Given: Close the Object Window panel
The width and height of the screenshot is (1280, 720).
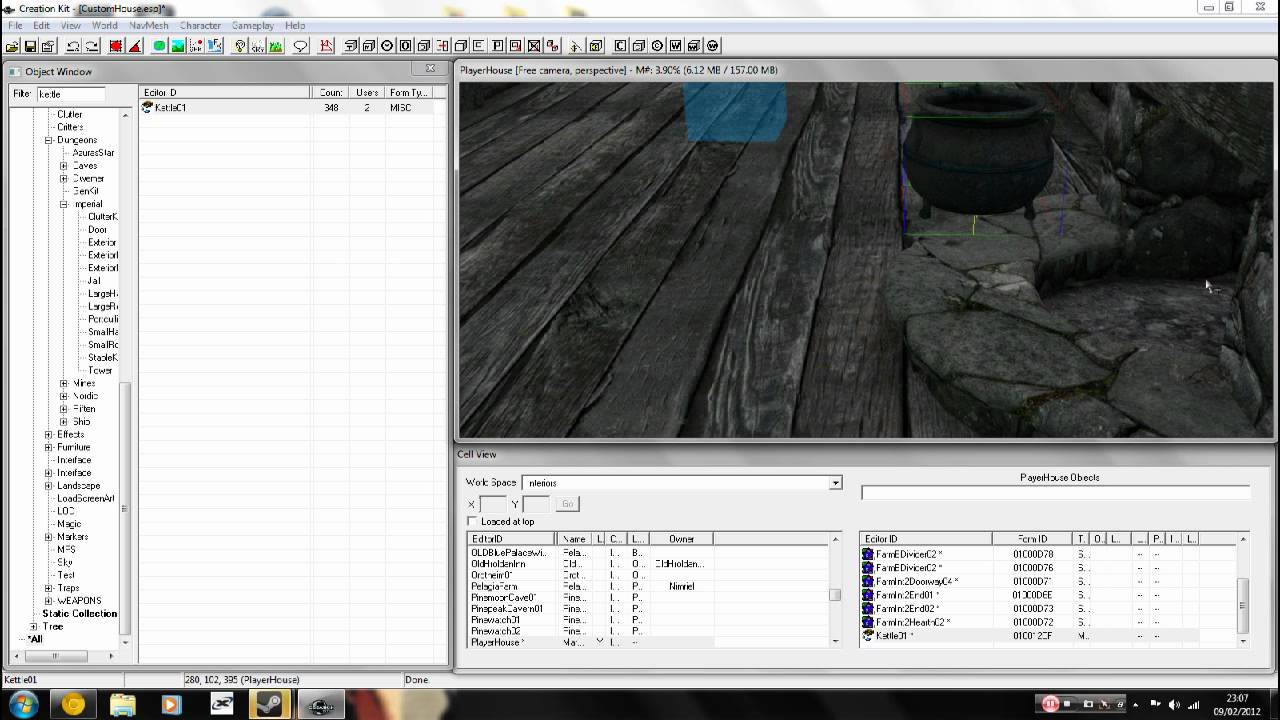Looking at the screenshot, I should [431, 69].
